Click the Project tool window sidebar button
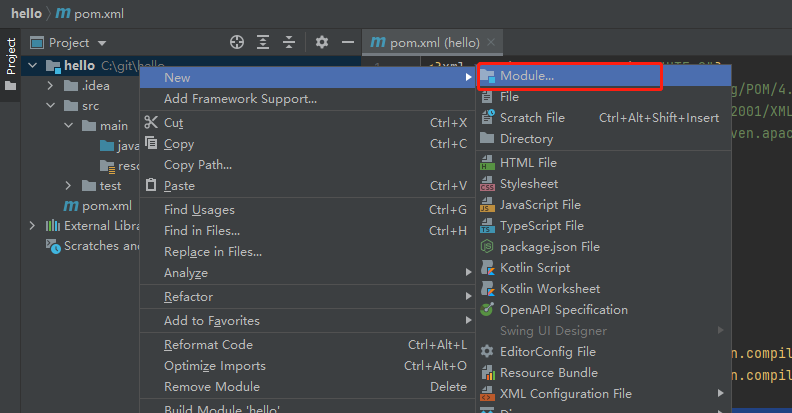 tap(10, 65)
